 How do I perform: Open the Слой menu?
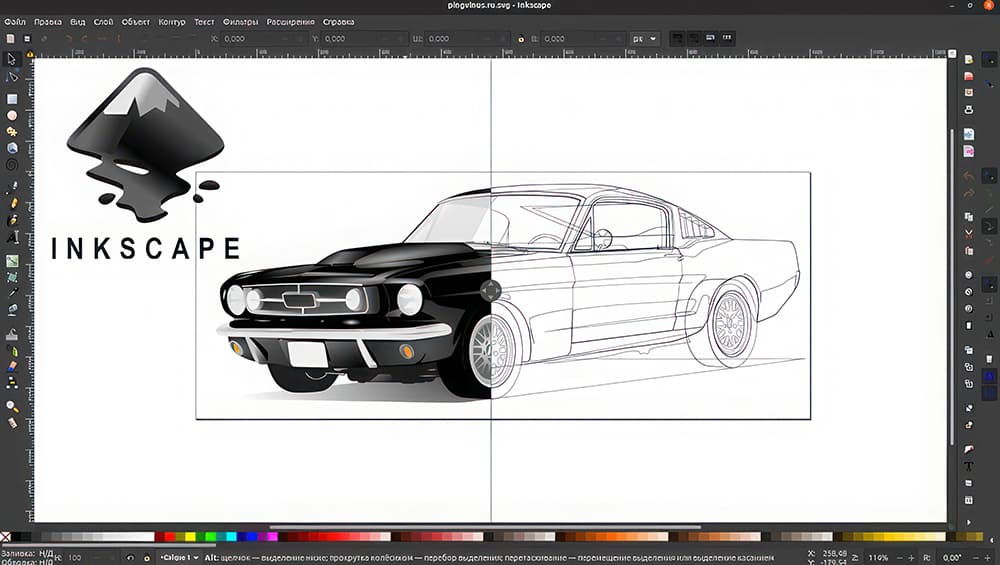pos(103,22)
